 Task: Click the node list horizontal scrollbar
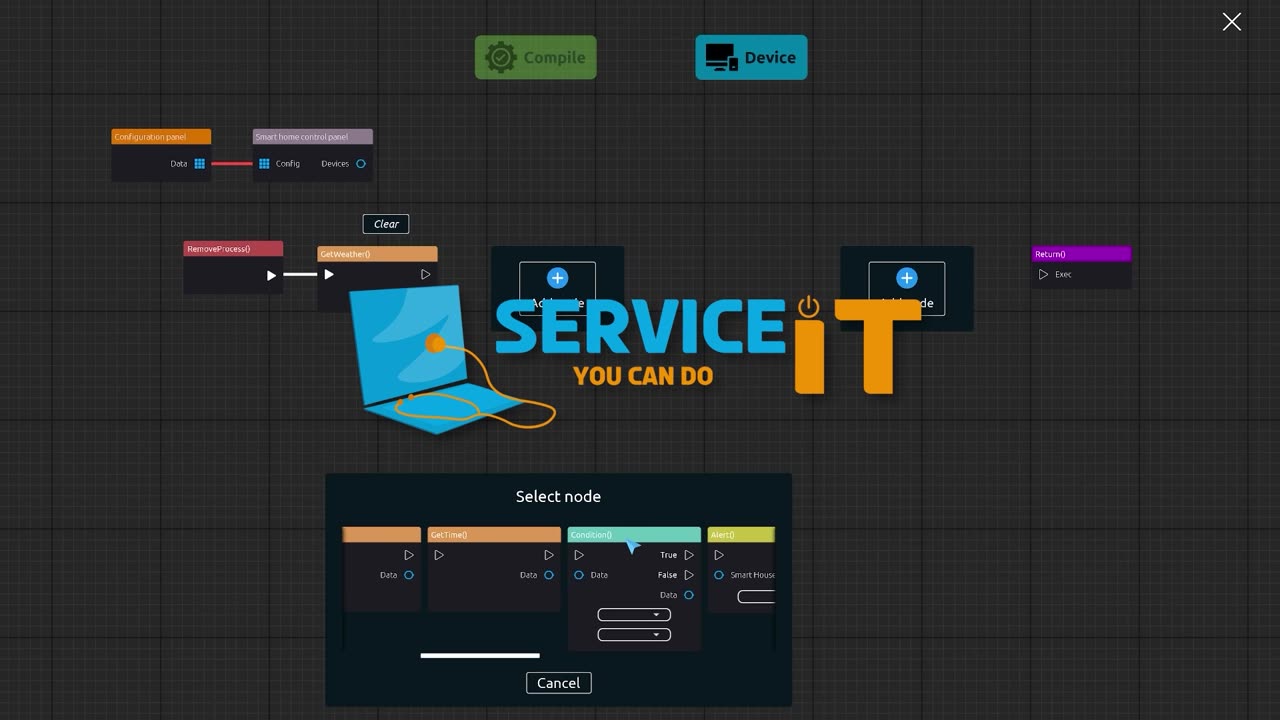point(480,656)
